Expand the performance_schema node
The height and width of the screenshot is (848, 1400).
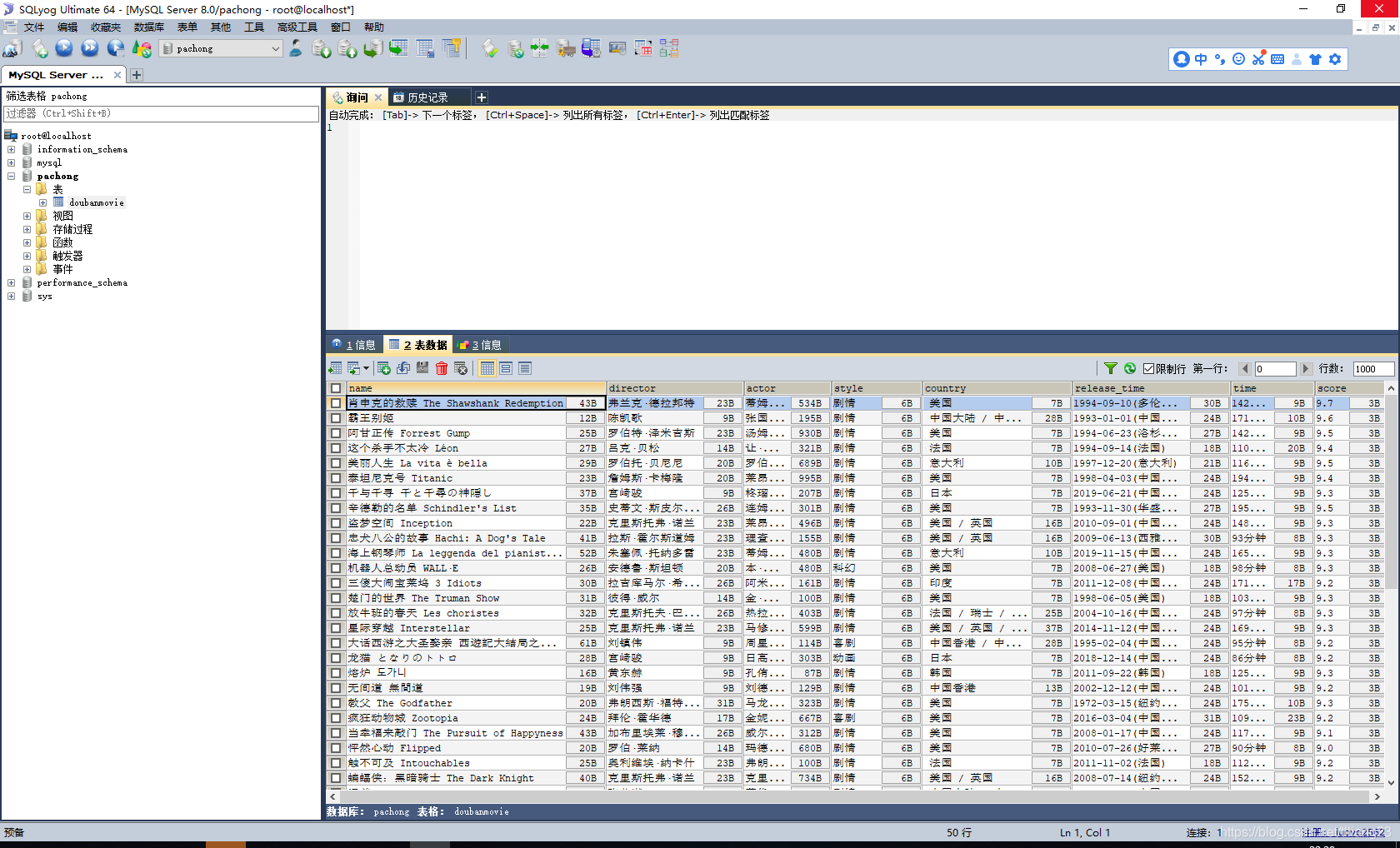tap(12, 283)
